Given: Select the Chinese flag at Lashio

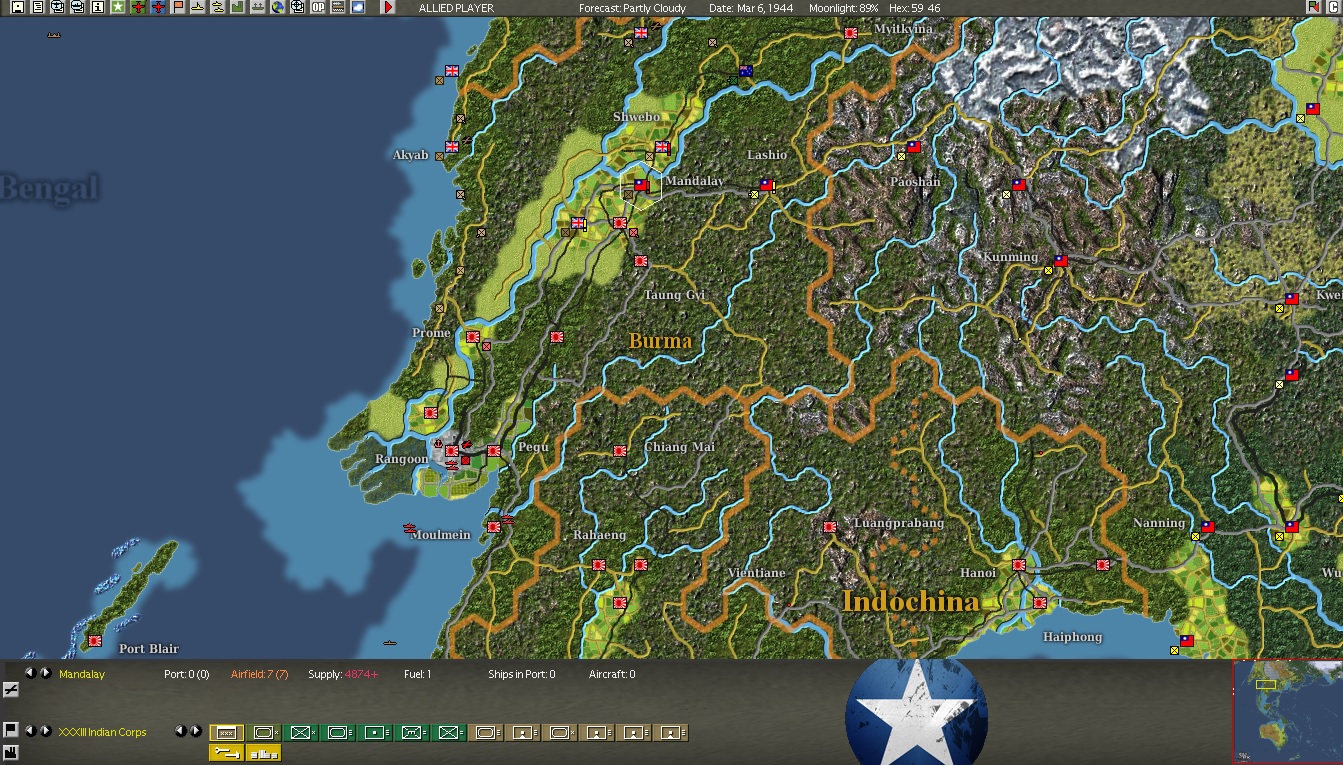Looking at the screenshot, I should click(x=767, y=185).
